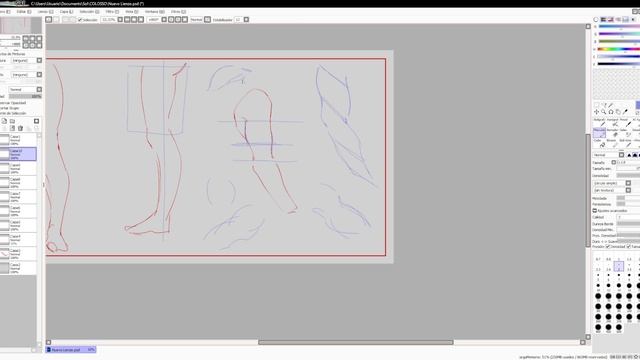Select the zoom magnifier tool

[603, 112]
